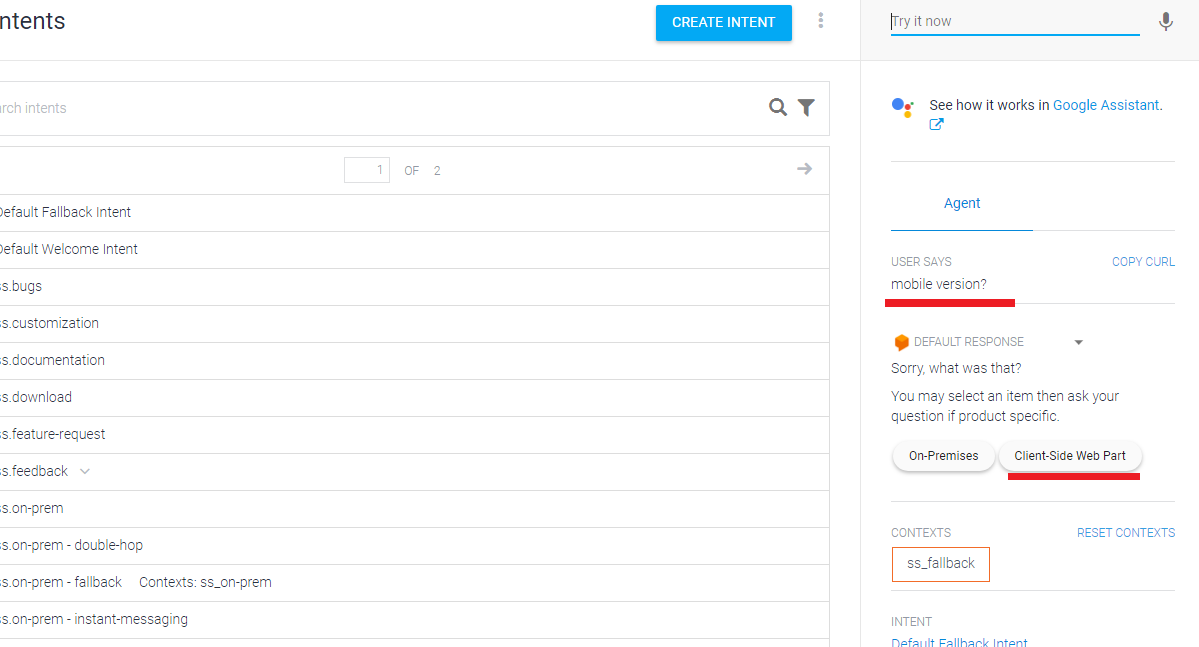Open the intents filter icon
The image size is (1199, 647).
pyautogui.click(x=806, y=108)
